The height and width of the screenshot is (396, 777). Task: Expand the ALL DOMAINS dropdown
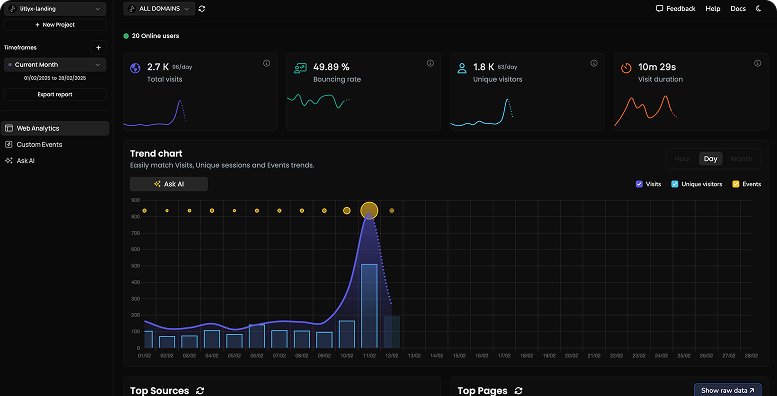159,8
